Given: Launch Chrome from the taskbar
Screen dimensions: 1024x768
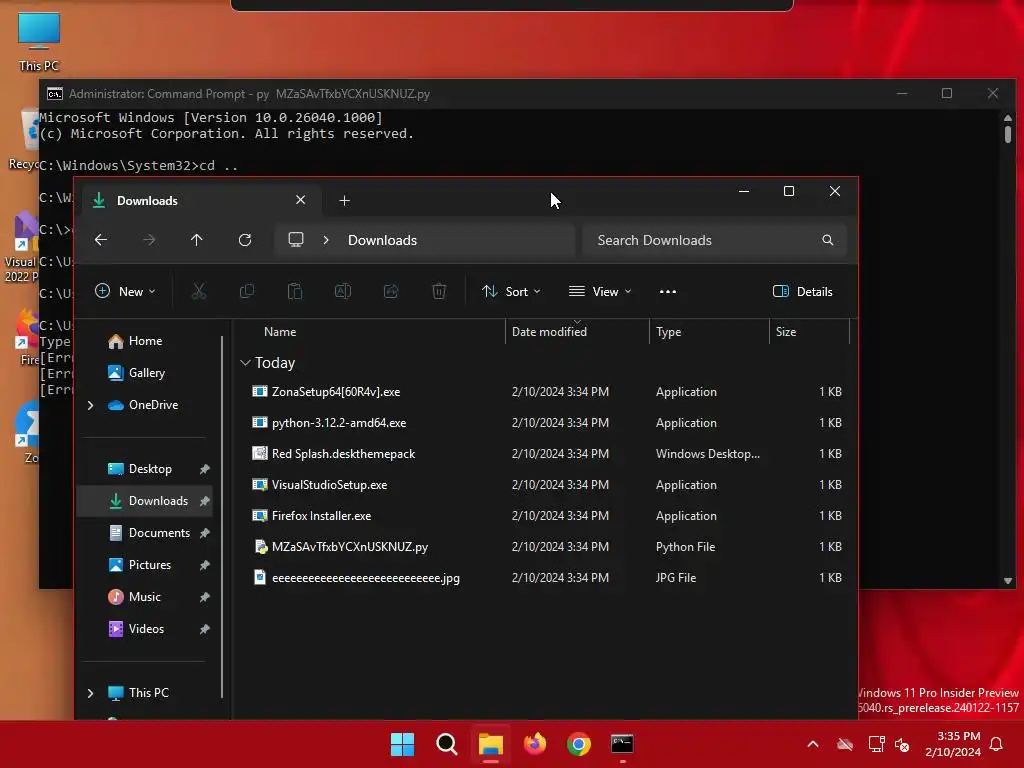Looking at the screenshot, I should (579, 744).
